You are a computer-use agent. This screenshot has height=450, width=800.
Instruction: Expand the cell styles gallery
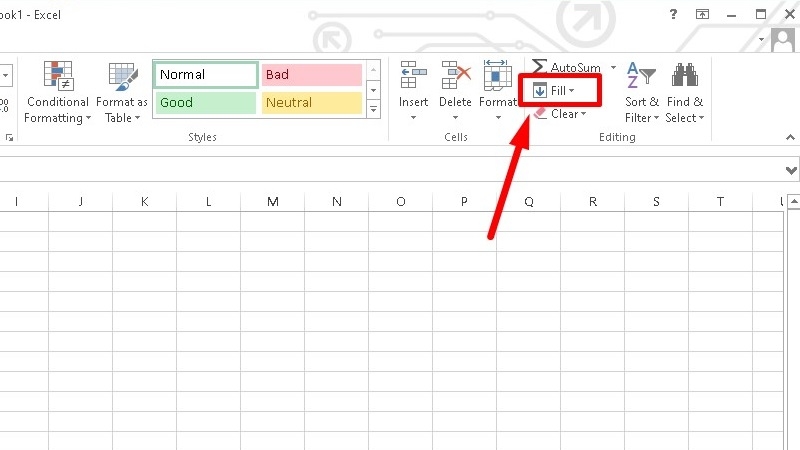[374, 108]
